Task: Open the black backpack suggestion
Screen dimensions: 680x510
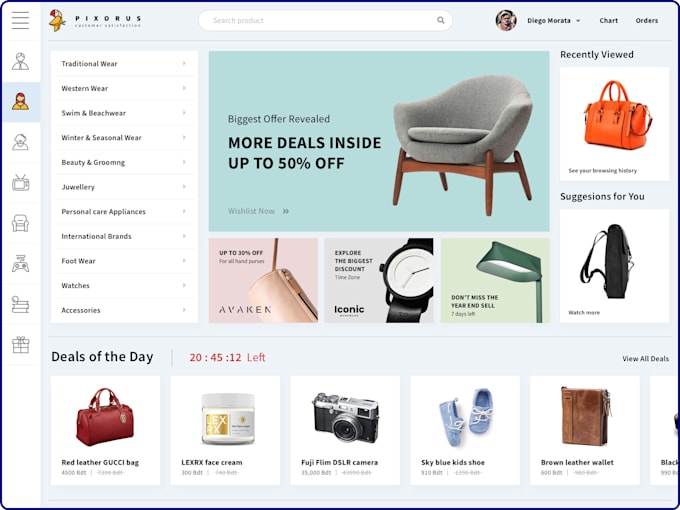Action: pos(615,266)
